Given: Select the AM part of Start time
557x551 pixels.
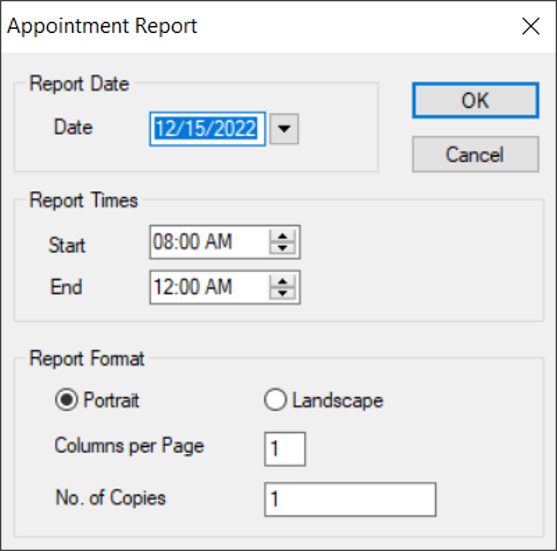Looking at the screenshot, I should 218,242.
